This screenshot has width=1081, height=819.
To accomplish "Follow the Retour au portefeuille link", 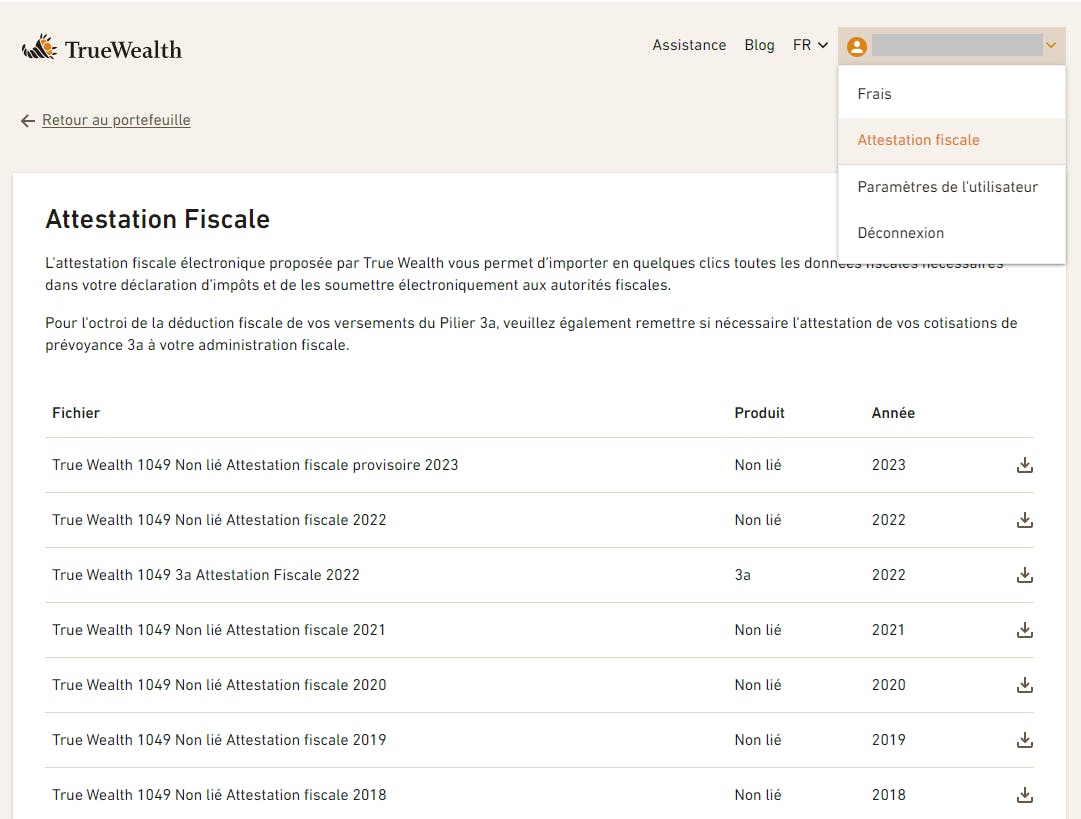I will [116, 120].
